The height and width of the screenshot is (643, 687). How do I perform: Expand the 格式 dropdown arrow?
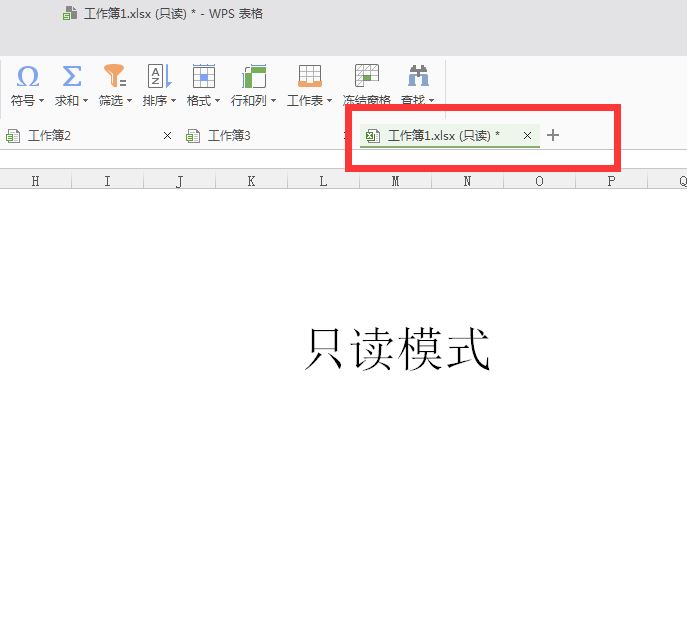[217, 101]
